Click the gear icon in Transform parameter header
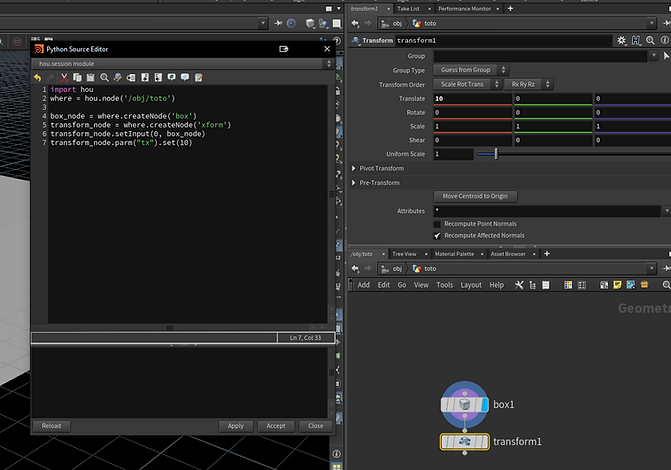Viewport: 671px width, 470px height. coord(621,40)
